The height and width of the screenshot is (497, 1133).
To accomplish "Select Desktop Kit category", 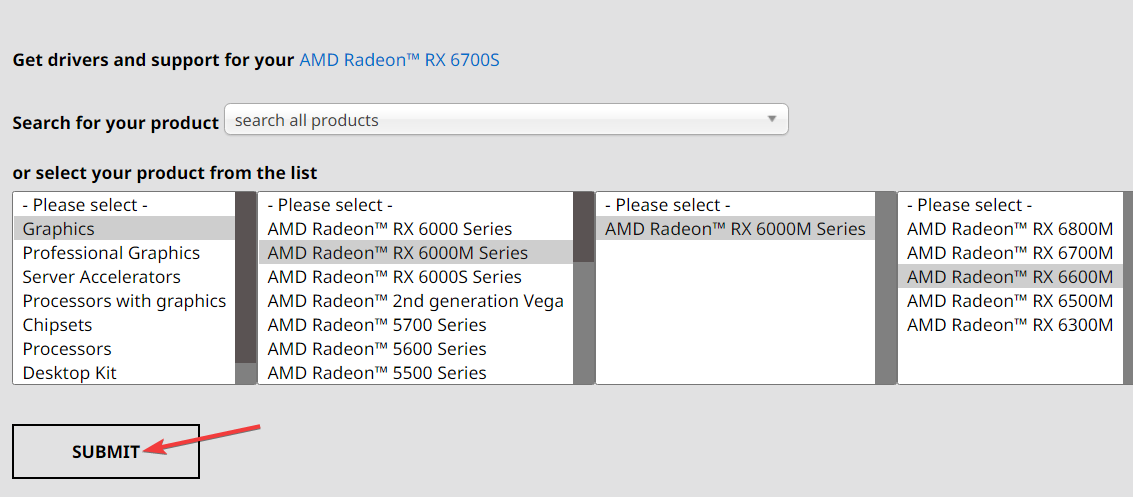I will [x=69, y=373].
